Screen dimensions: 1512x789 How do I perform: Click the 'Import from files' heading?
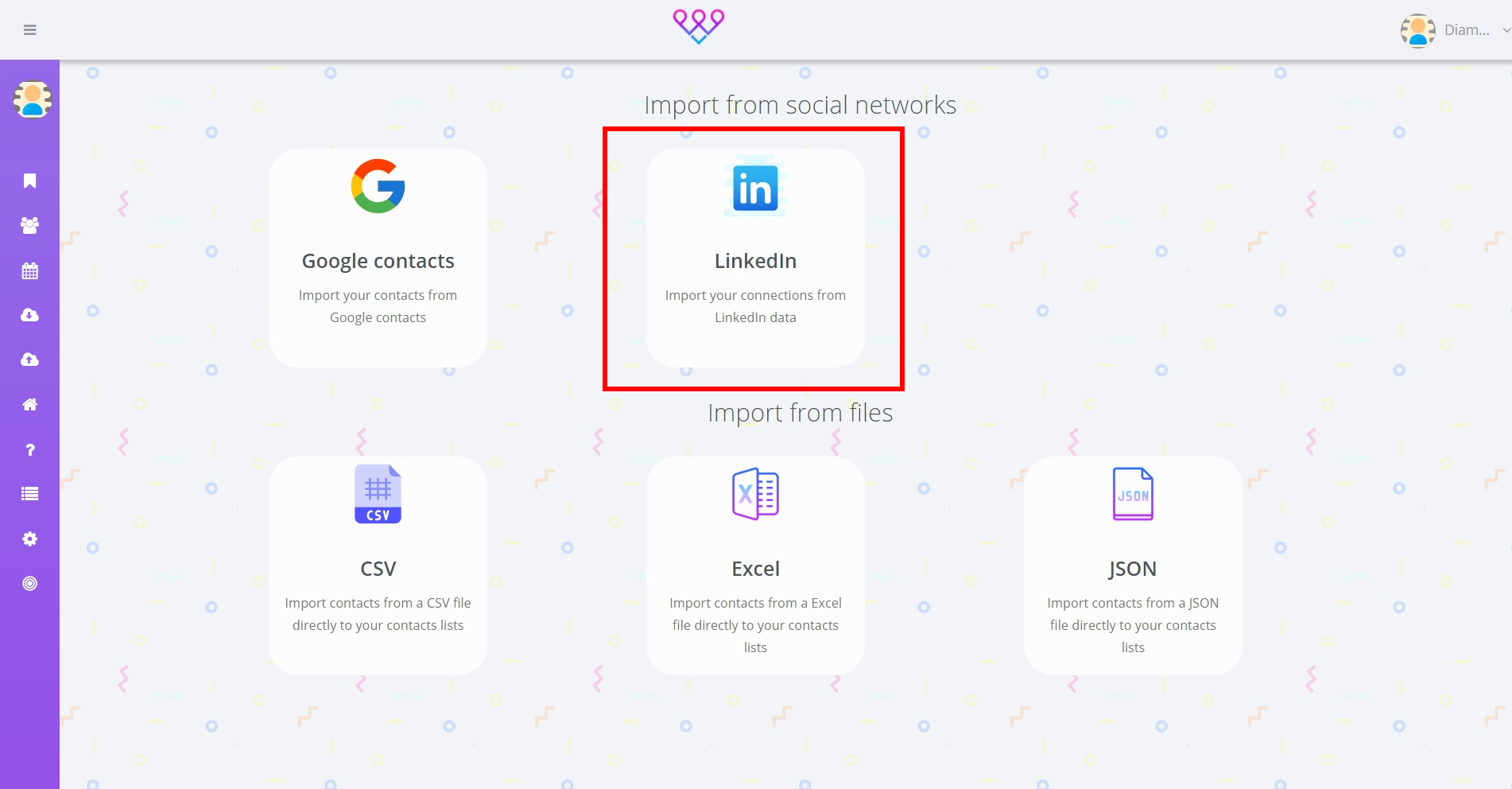click(800, 413)
